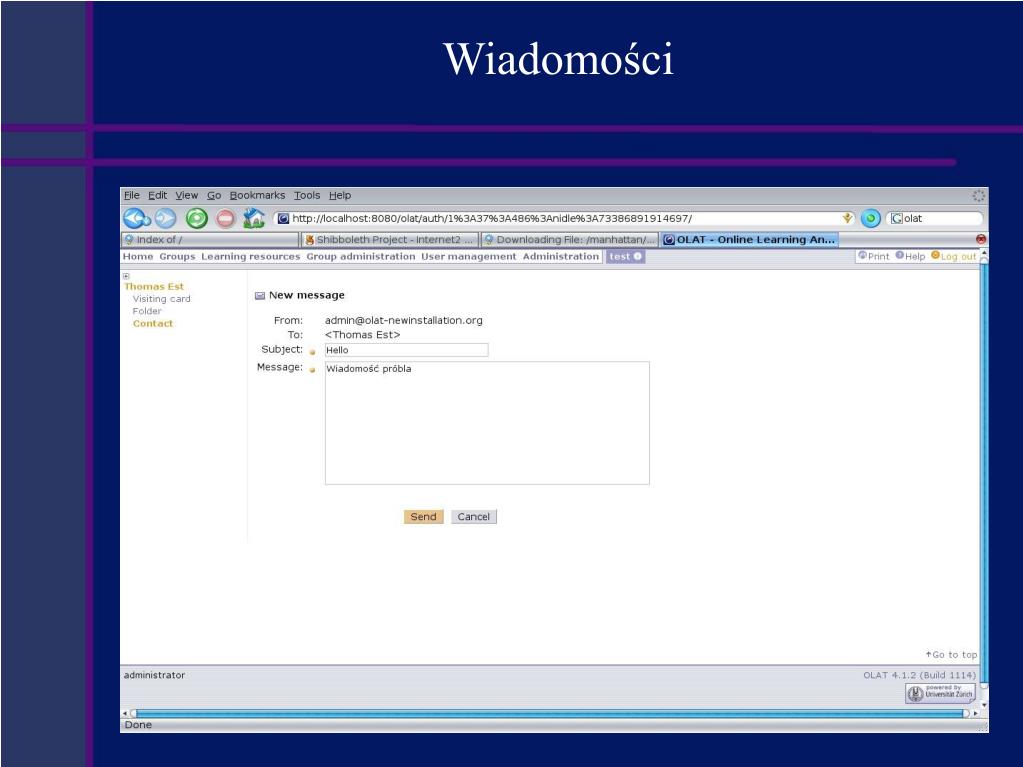
Task: Click the site icon in address bar
Action: 283,218
